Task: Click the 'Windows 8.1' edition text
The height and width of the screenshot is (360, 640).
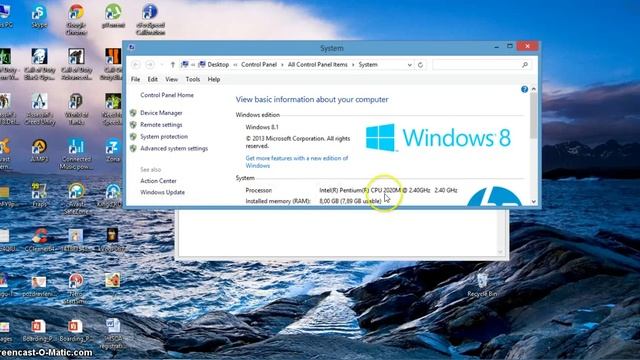Action: pos(262,127)
